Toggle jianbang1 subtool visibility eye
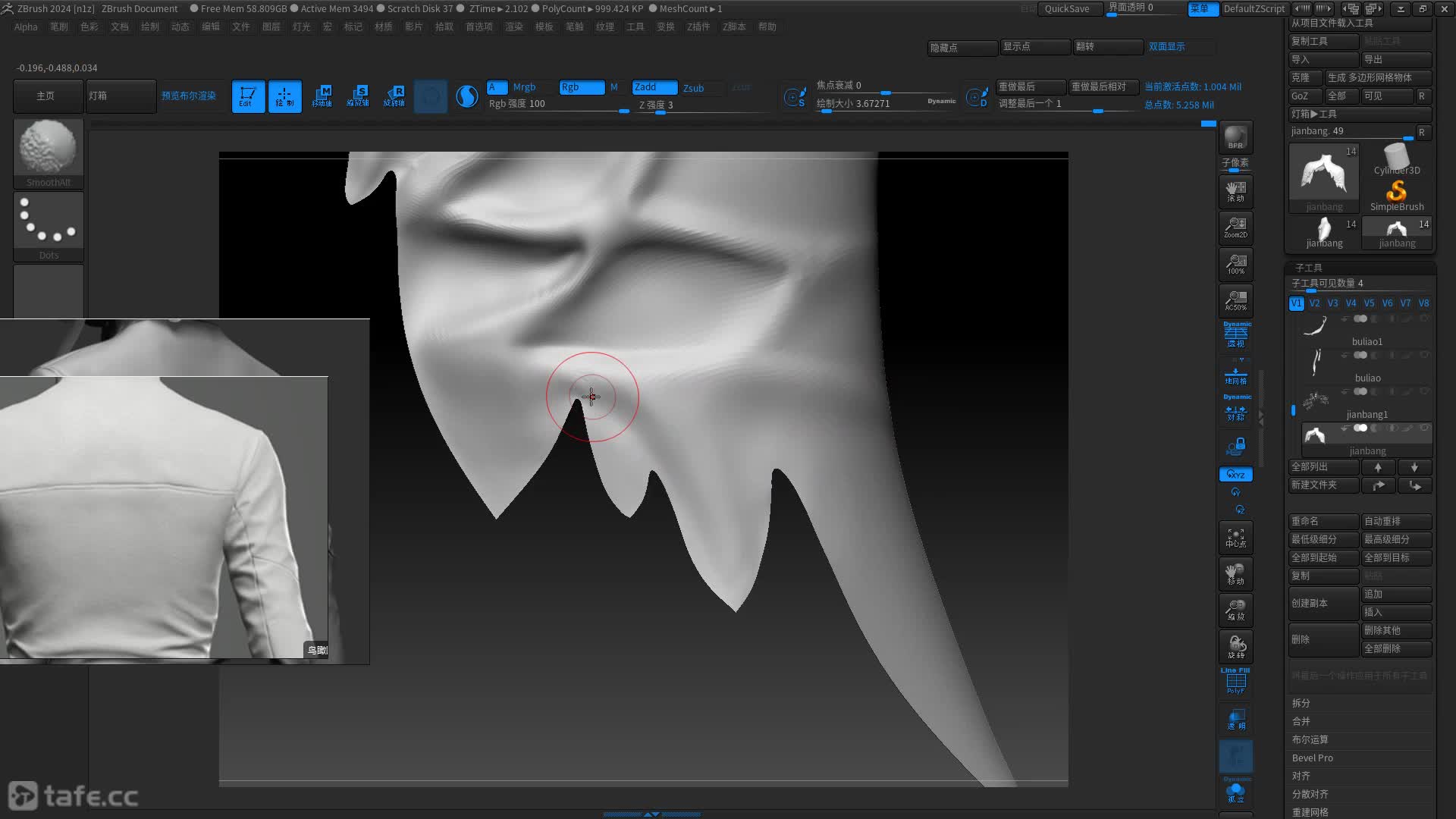The height and width of the screenshot is (819, 1456). tap(1424, 392)
